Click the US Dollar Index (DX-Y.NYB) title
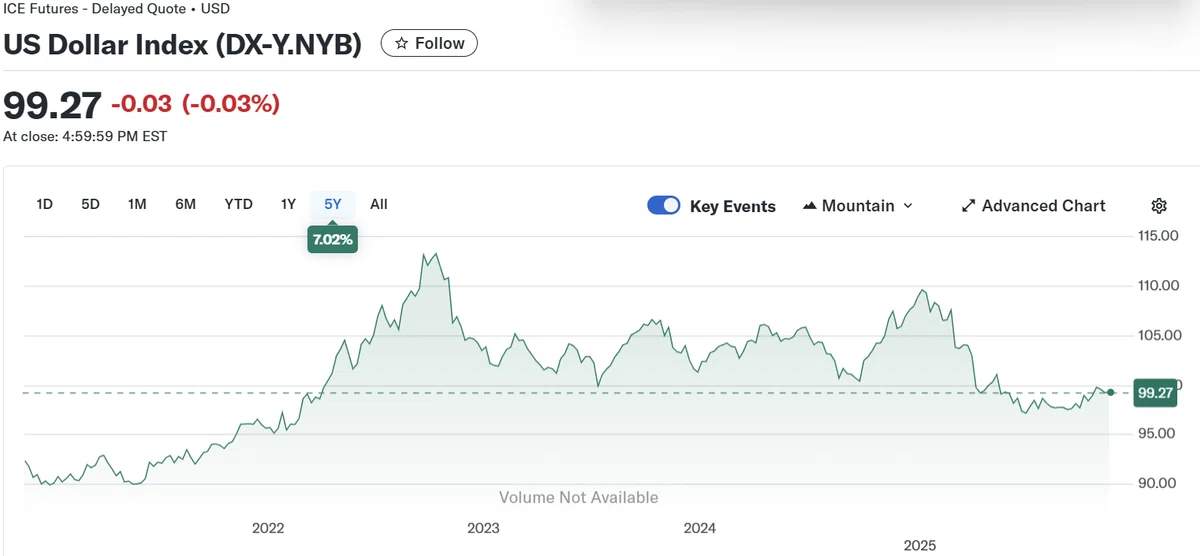The width and height of the screenshot is (1200, 556). (x=183, y=44)
